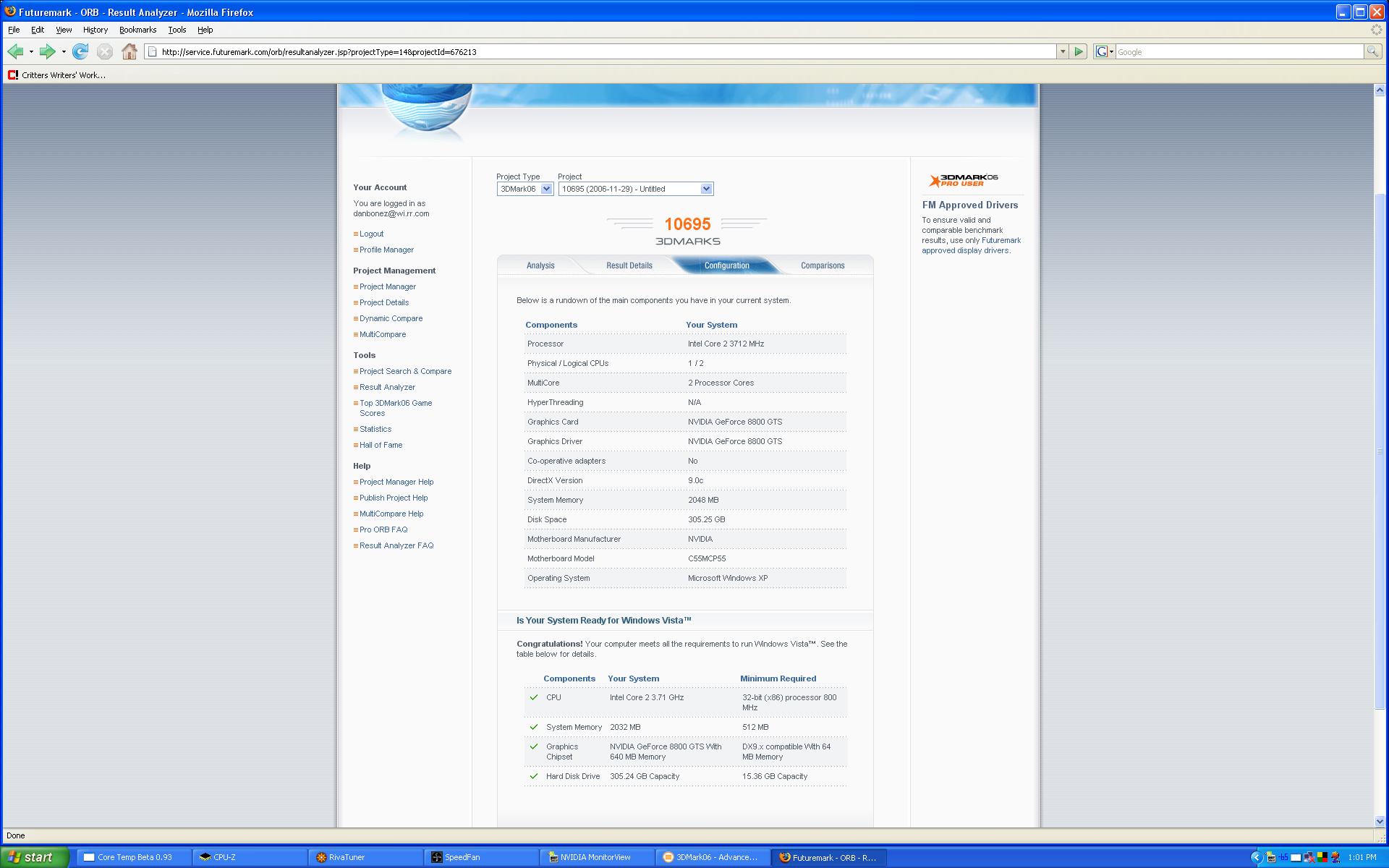Click the page scrollbar down arrow
Viewport: 1389px width, 868px height.
(x=1380, y=821)
